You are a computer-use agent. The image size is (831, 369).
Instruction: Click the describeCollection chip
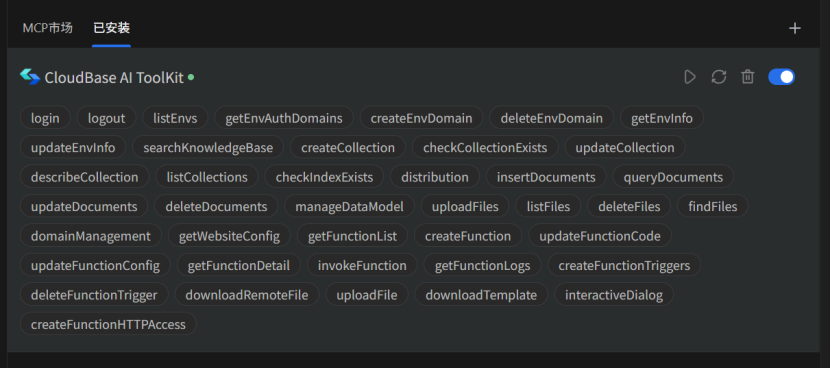(85, 177)
